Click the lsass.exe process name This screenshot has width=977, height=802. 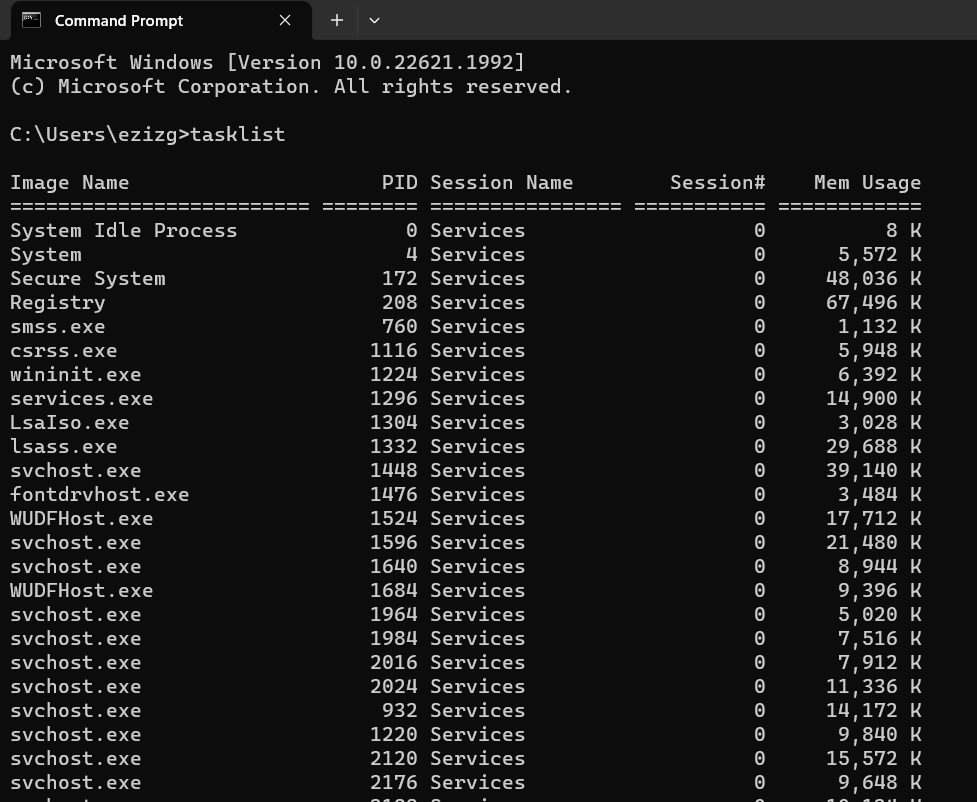(64, 446)
